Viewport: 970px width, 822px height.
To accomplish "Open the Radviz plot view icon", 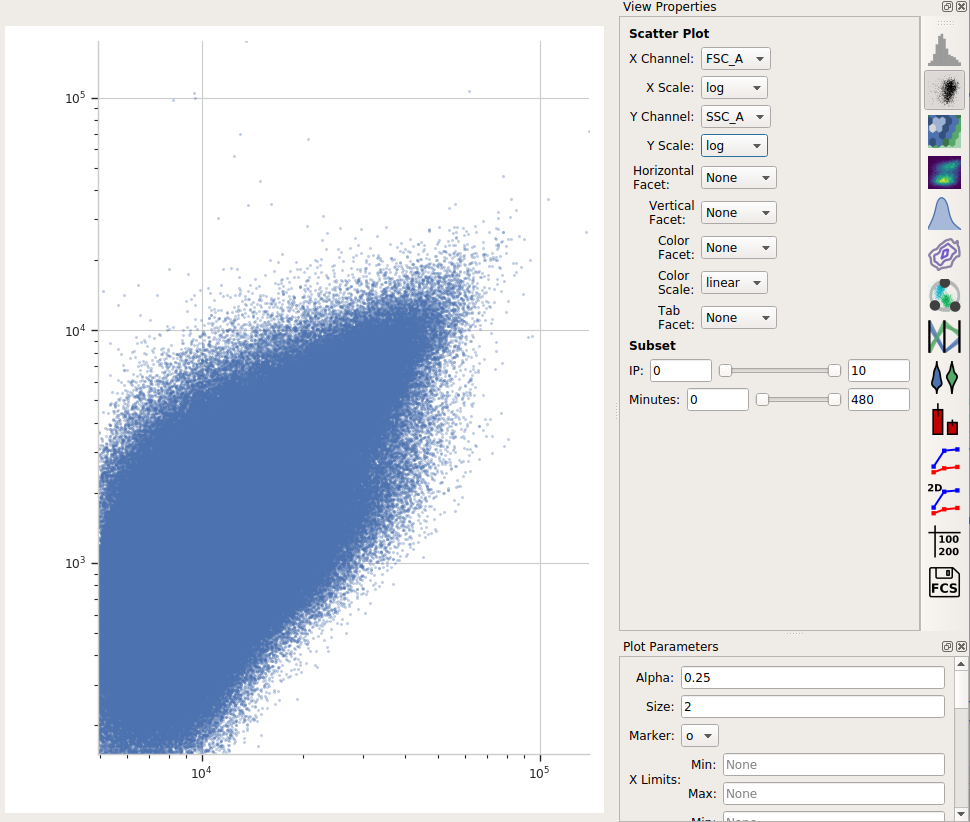I will tap(944, 295).
